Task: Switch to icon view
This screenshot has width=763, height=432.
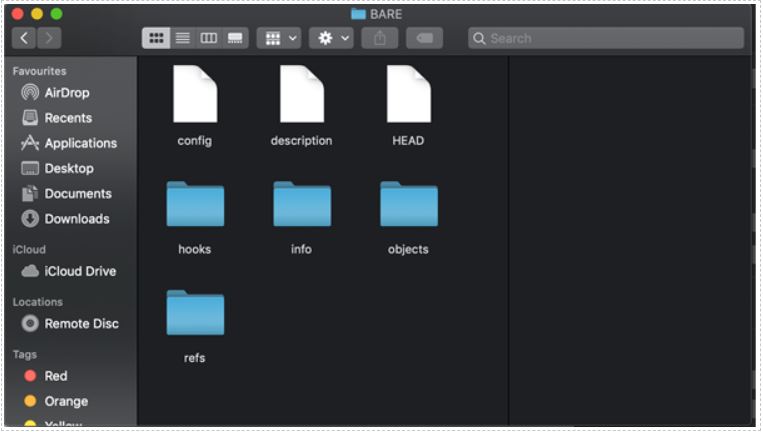Action: click(156, 38)
